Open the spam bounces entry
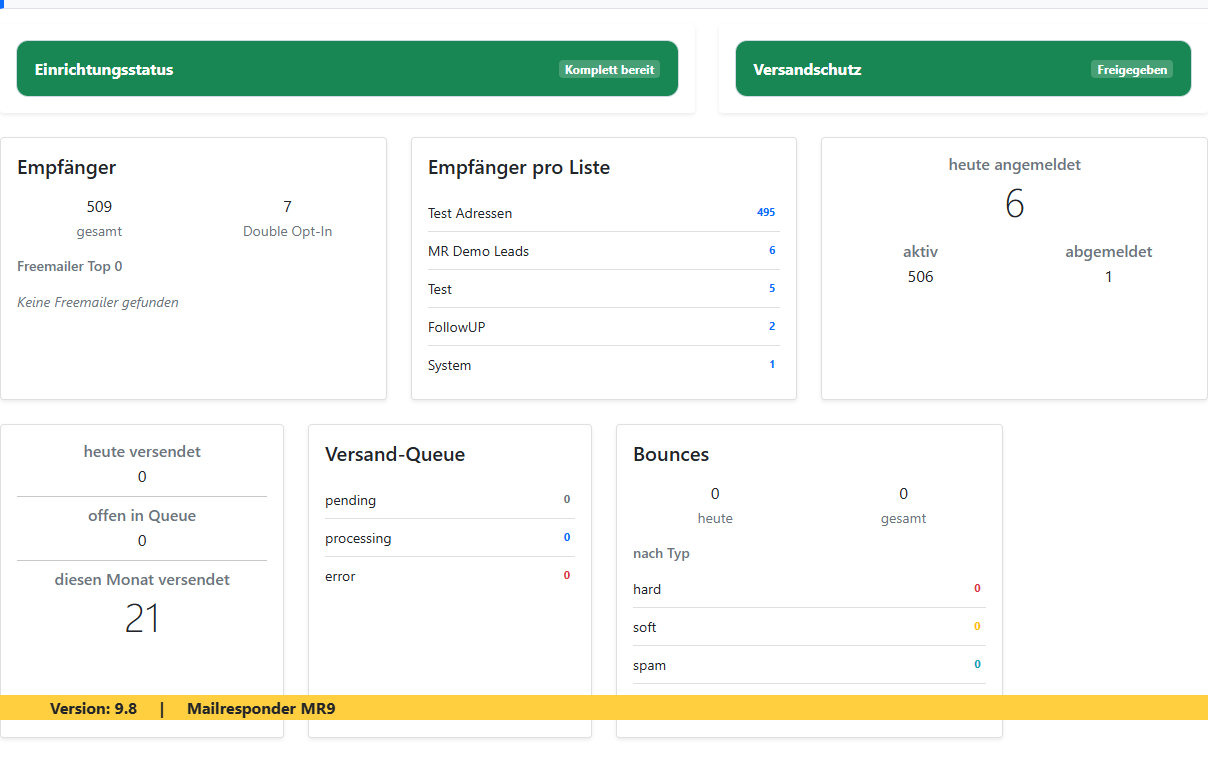 (x=977, y=665)
